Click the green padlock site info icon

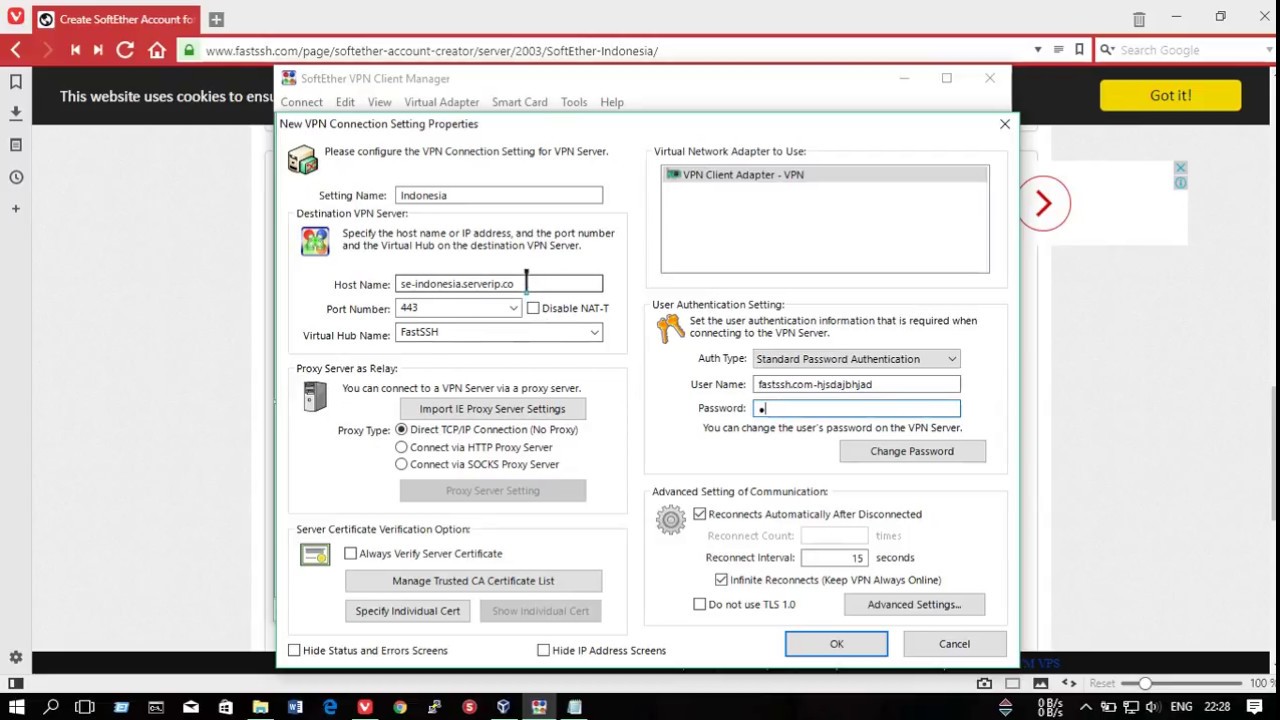[189, 50]
